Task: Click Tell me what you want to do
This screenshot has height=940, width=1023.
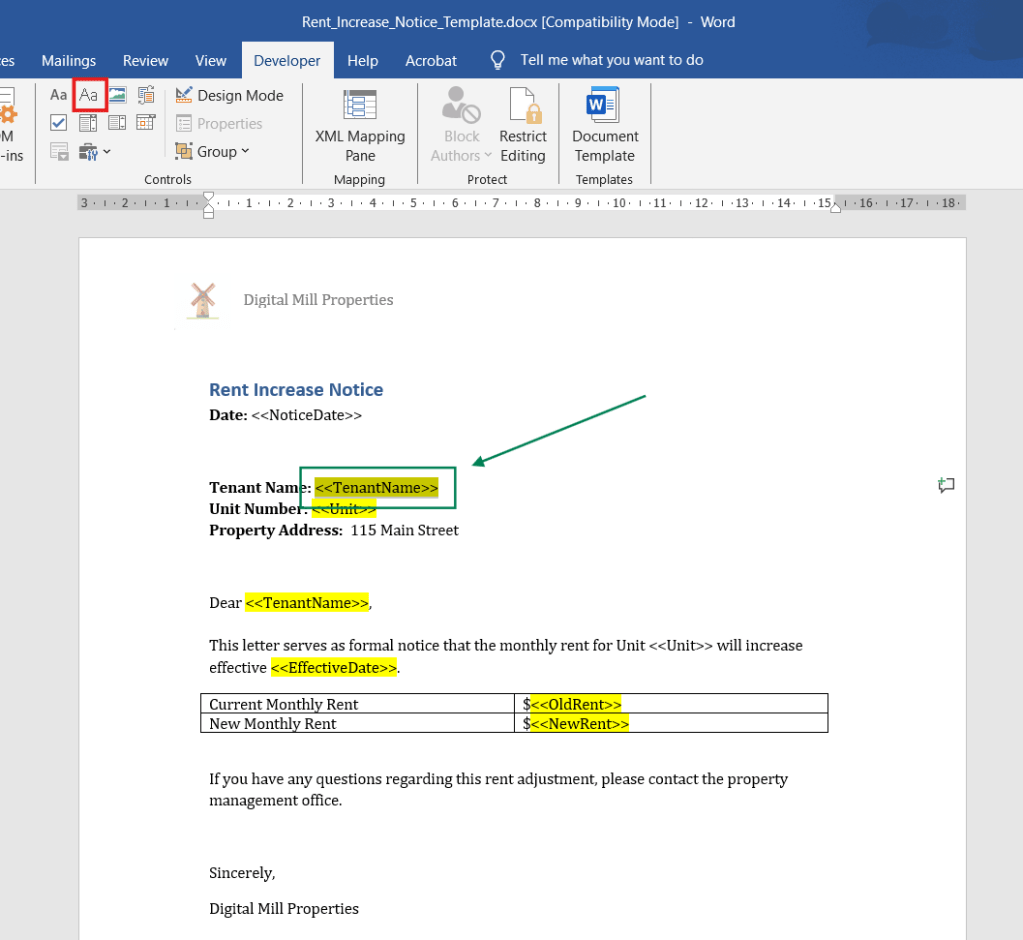Action: tap(611, 60)
